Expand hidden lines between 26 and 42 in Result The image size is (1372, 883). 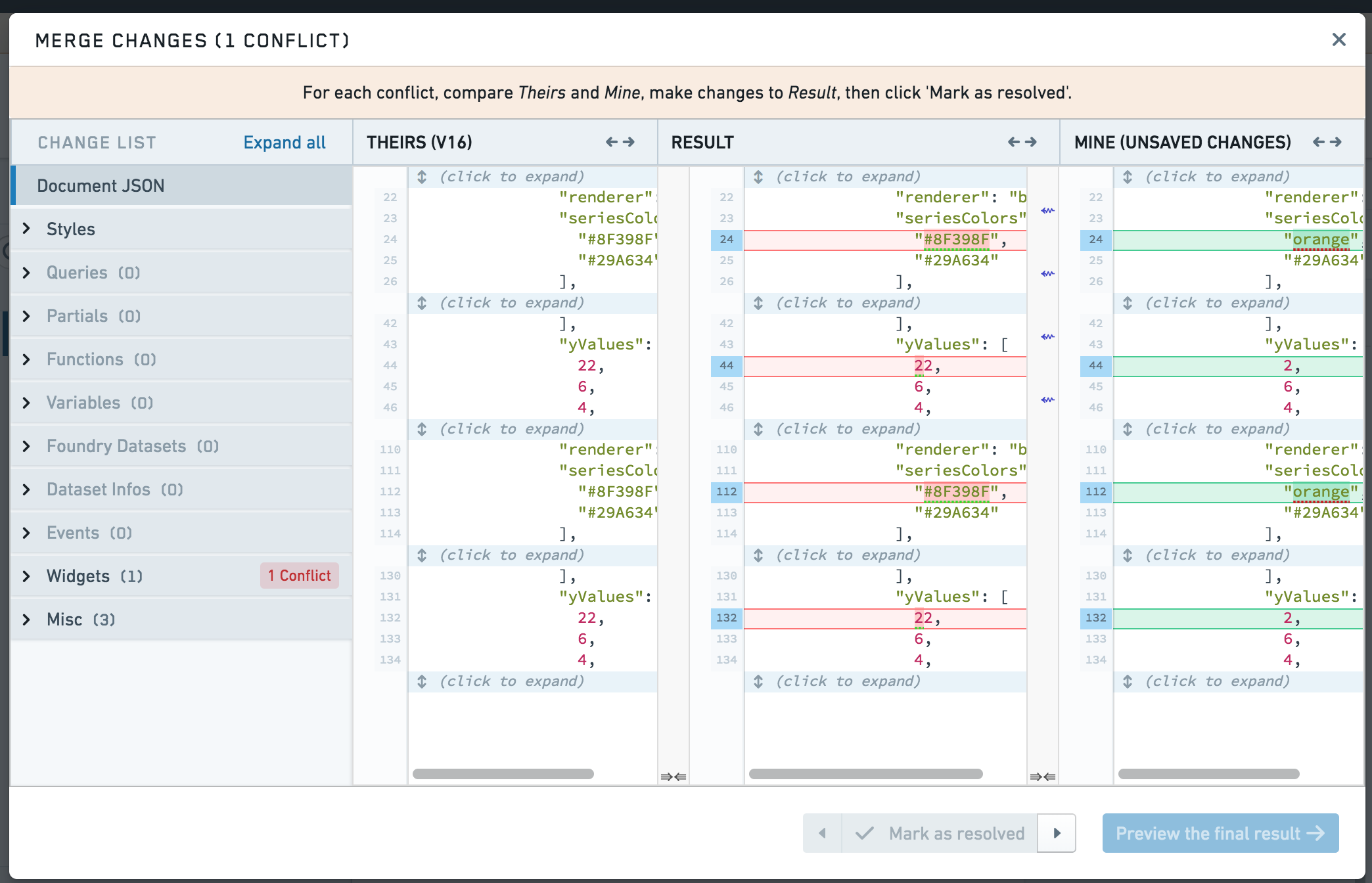(x=885, y=302)
